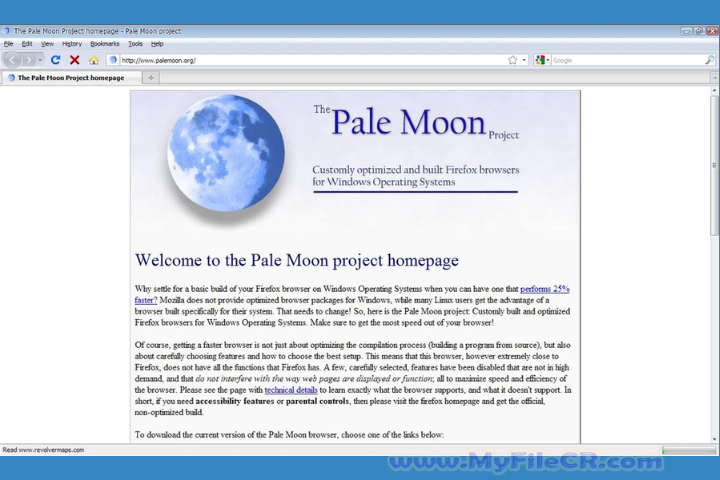Open the History menu
The height and width of the screenshot is (480, 720).
(x=72, y=44)
